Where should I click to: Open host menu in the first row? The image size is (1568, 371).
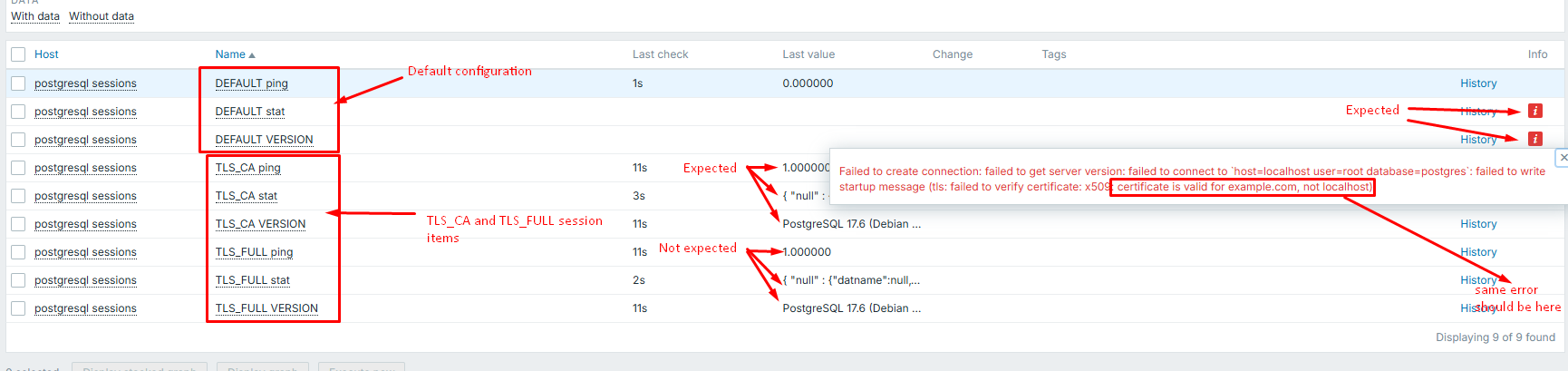point(85,83)
